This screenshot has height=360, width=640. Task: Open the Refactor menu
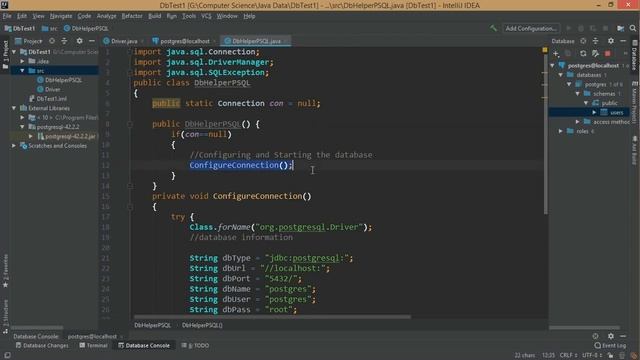132,16
